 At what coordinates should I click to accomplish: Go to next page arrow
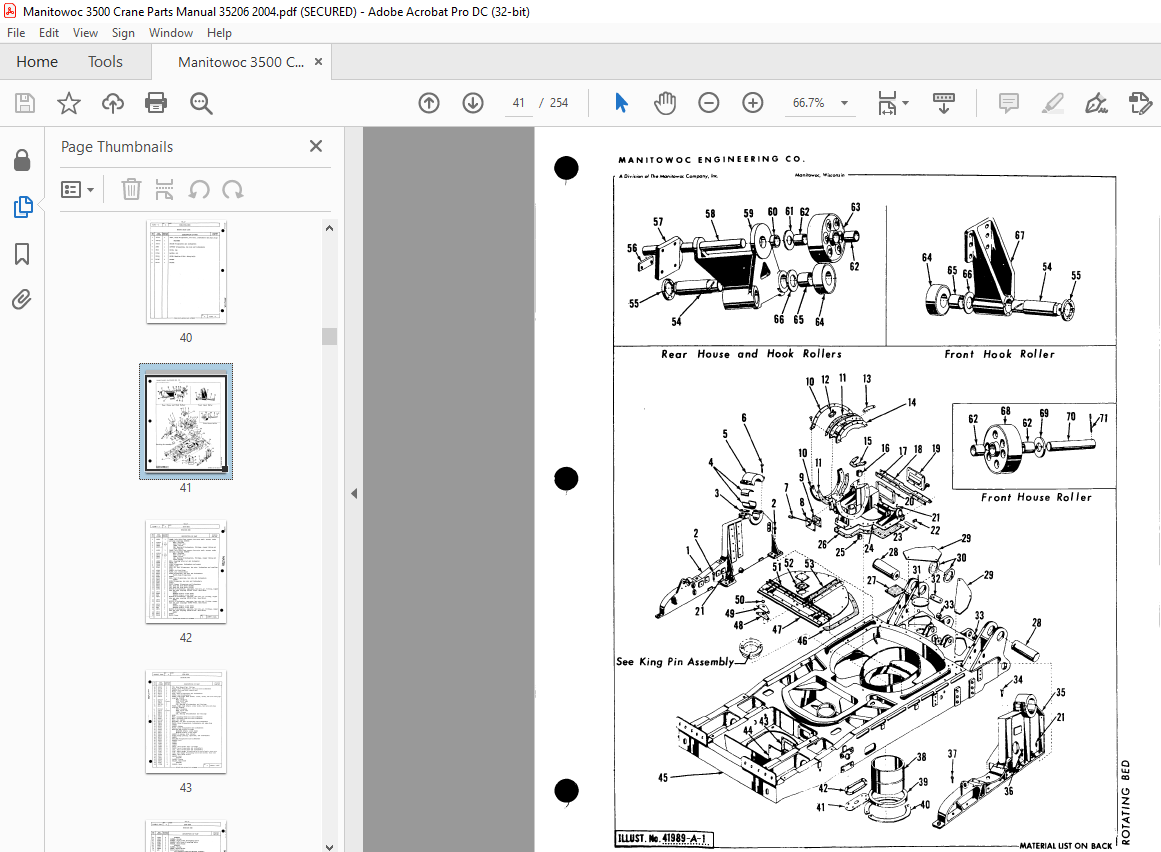click(473, 103)
